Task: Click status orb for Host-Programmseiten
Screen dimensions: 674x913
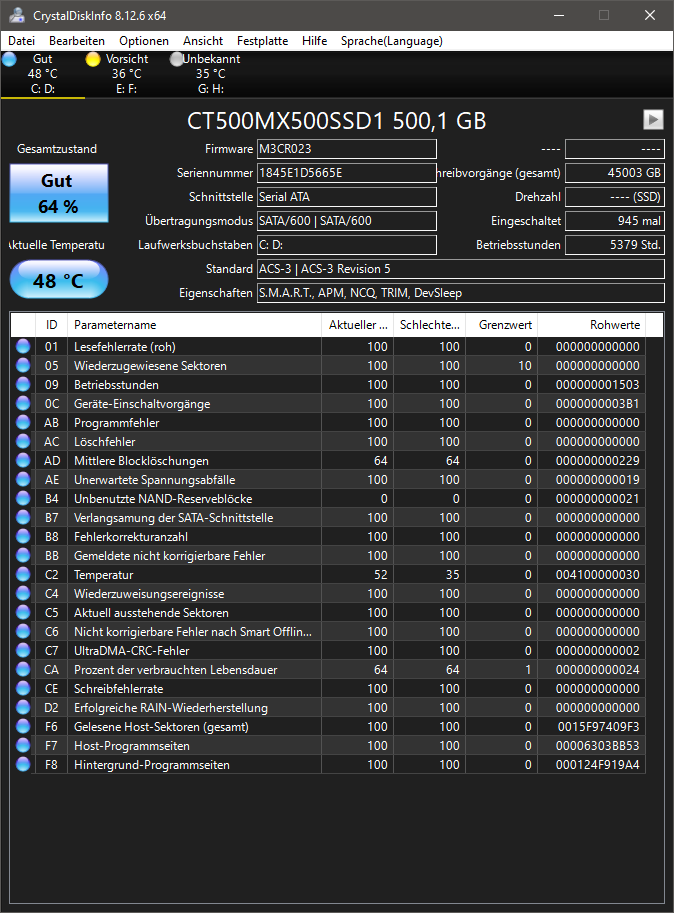Action: [23, 745]
